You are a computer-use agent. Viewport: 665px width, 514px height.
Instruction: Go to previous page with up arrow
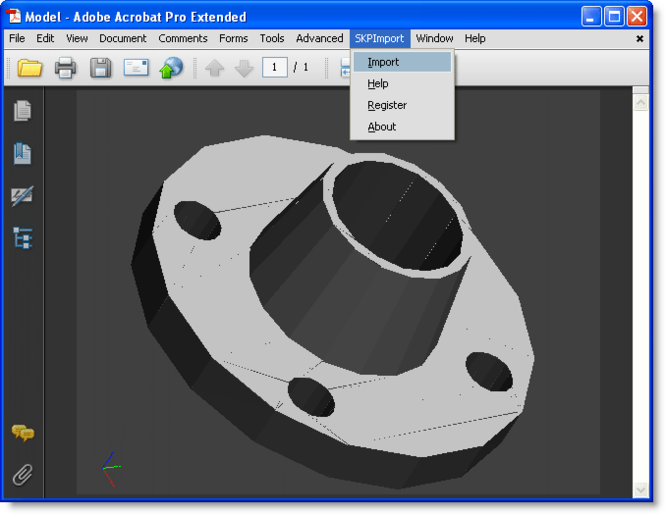click(x=215, y=68)
